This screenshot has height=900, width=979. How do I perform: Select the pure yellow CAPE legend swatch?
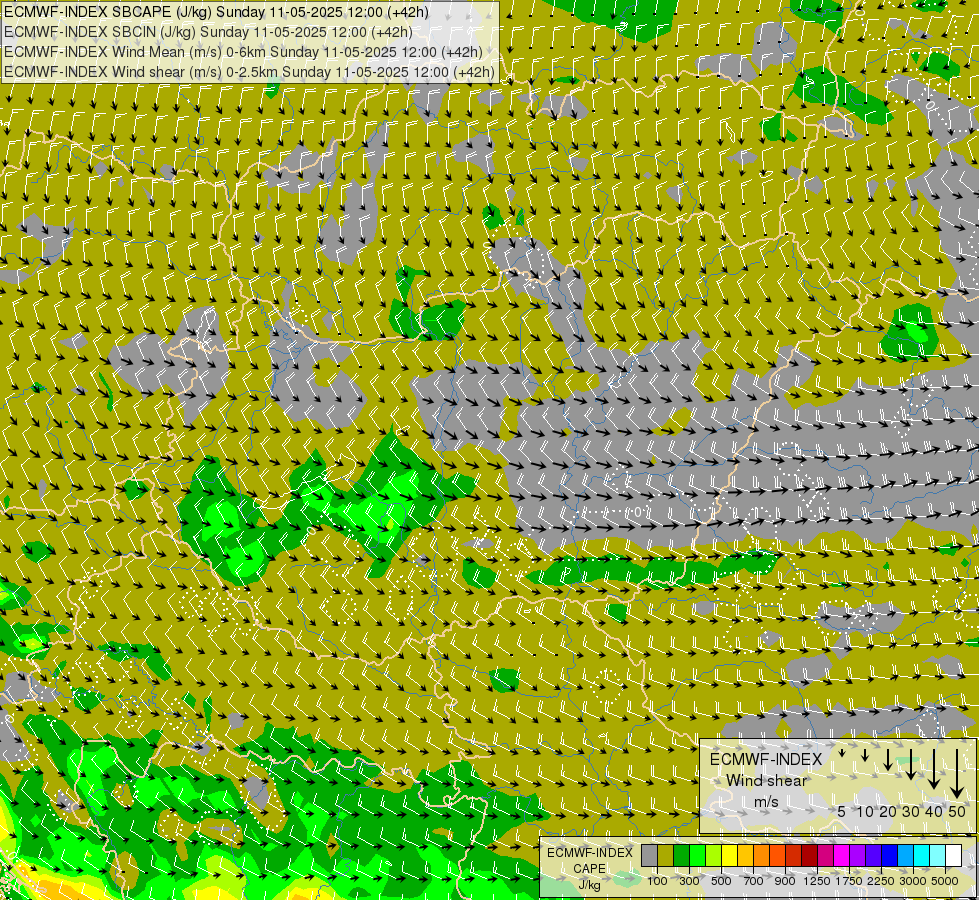729,855
